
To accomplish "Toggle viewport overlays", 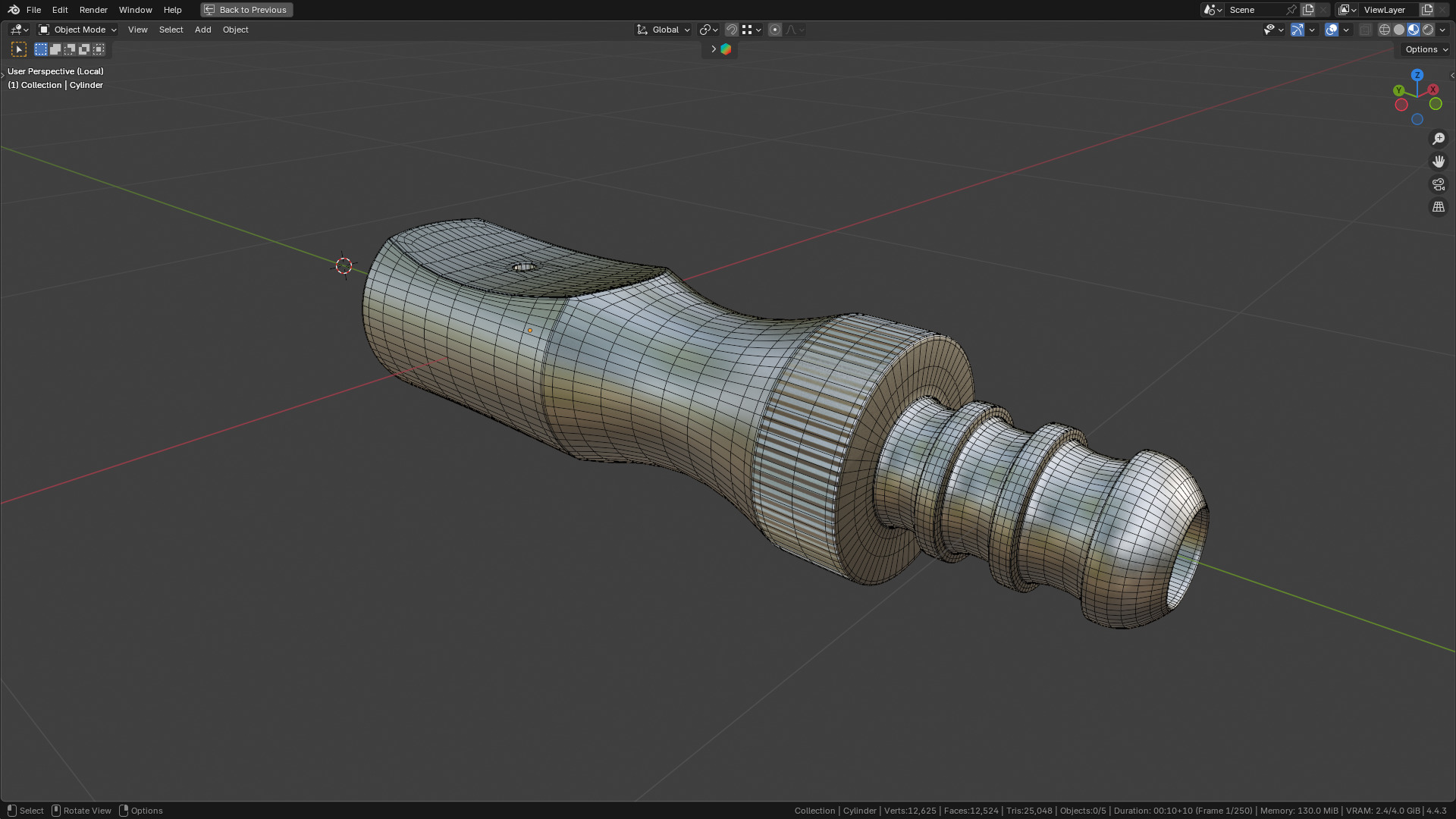I will (x=1332, y=30).
